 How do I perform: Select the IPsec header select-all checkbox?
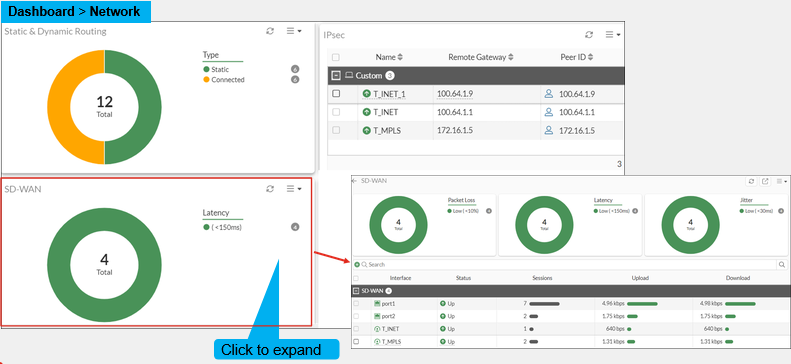pyautogui.click(x=336, y=57)
